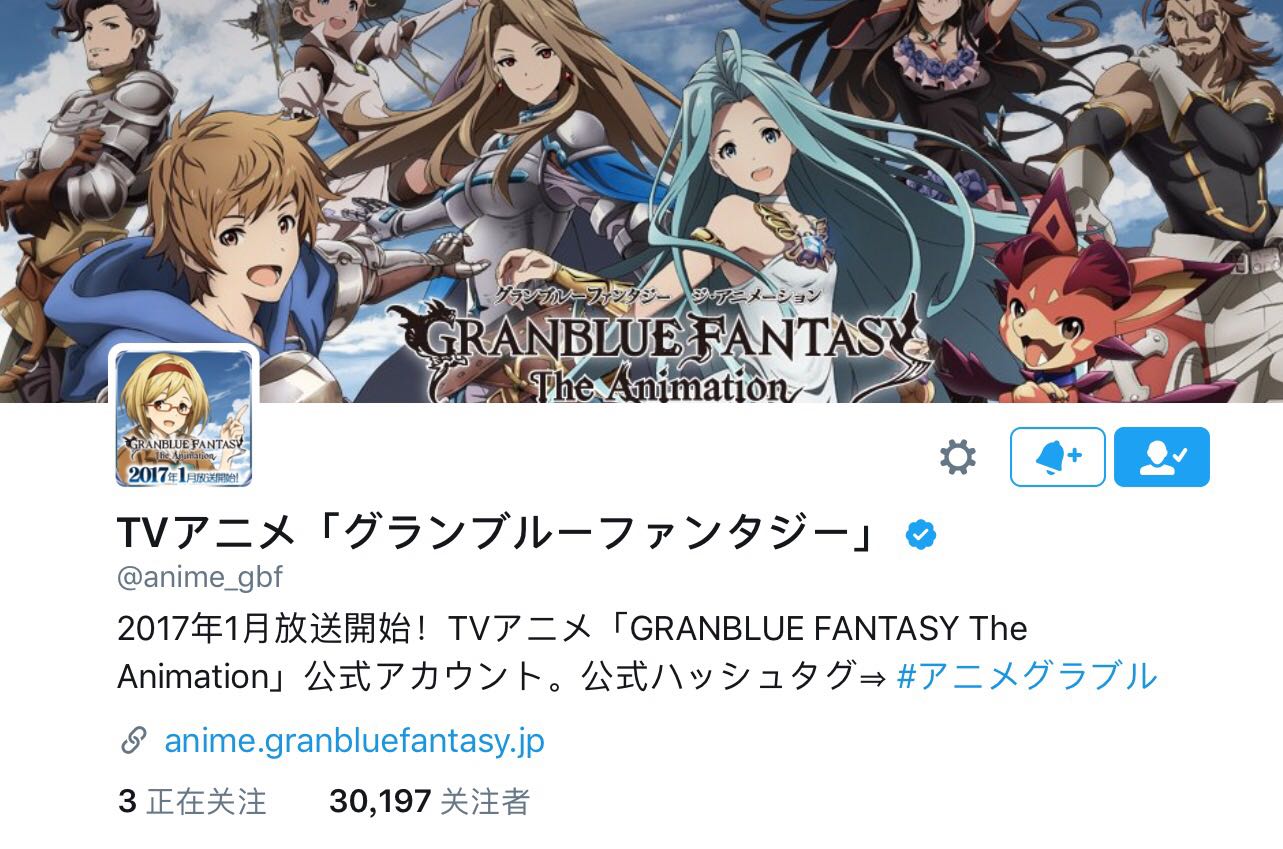The height and width of the screenshot is (849, 1283).
Task: Click the chain link icon beside the website
Action: [133, 741]
